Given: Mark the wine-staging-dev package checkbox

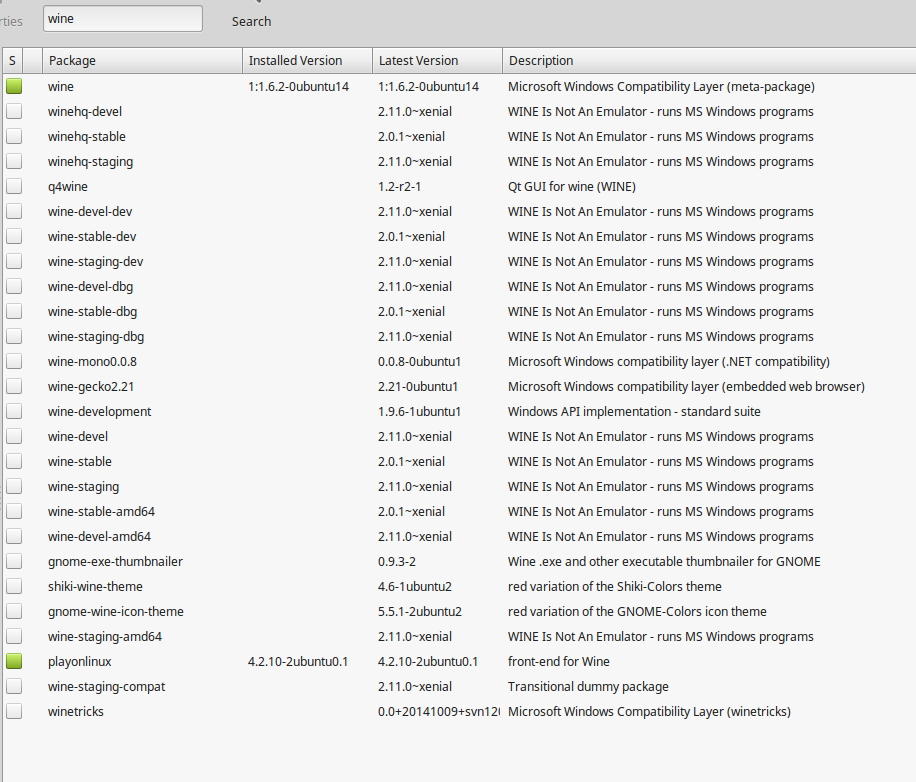Looking at the screenshot, I should tap(14, 262).
